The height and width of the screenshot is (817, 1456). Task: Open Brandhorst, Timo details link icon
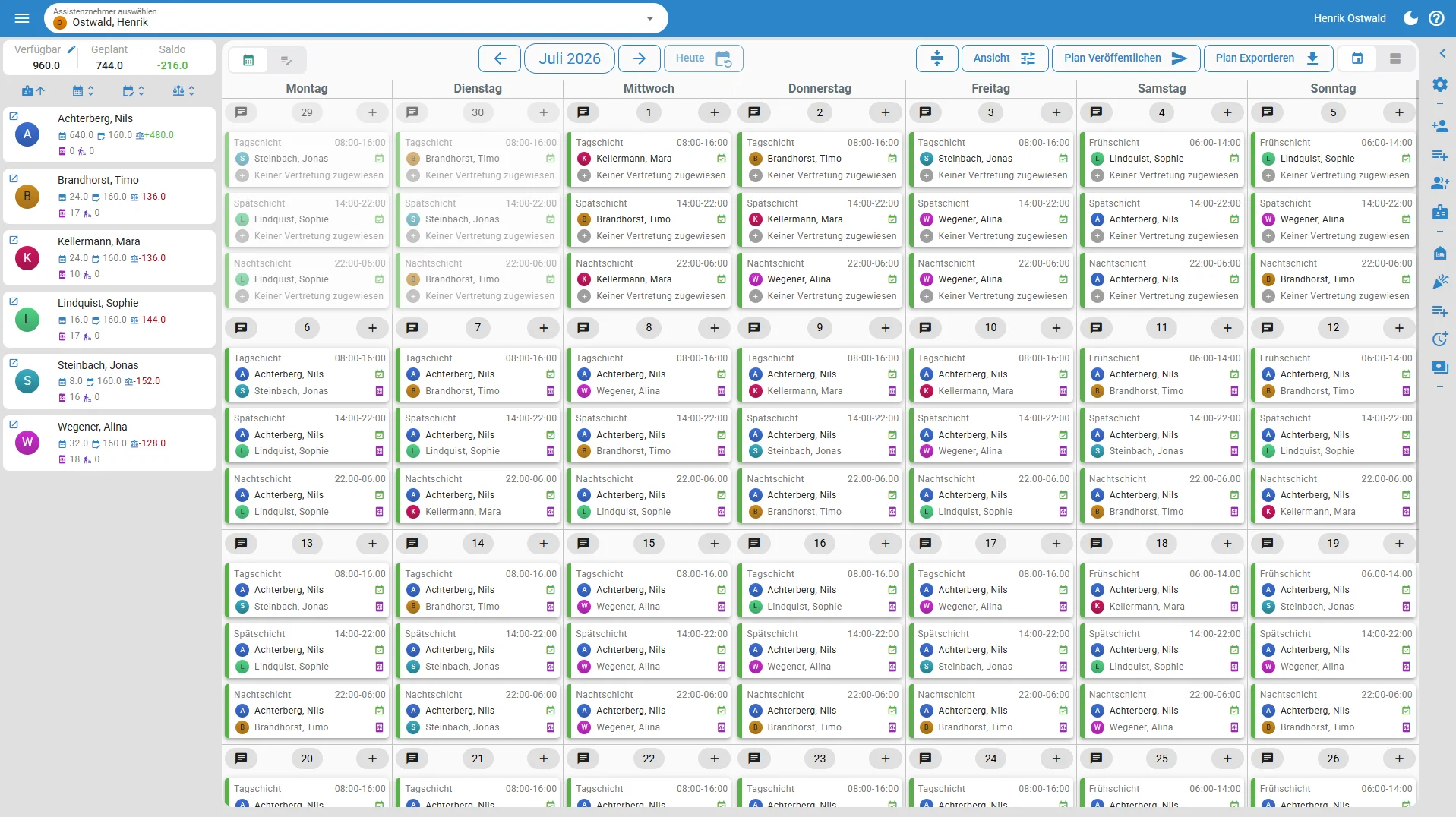(14, 178)
